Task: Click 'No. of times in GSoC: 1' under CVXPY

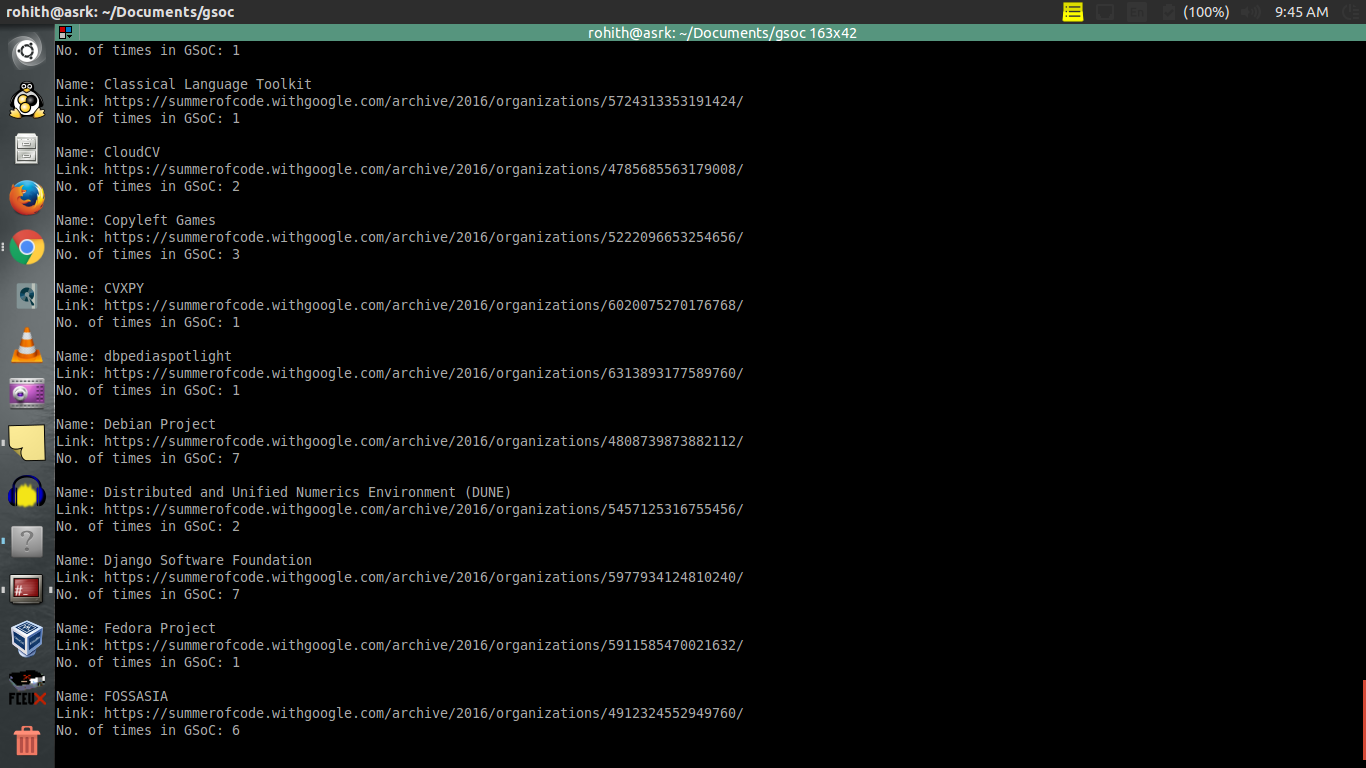Action: click(148, 322)
